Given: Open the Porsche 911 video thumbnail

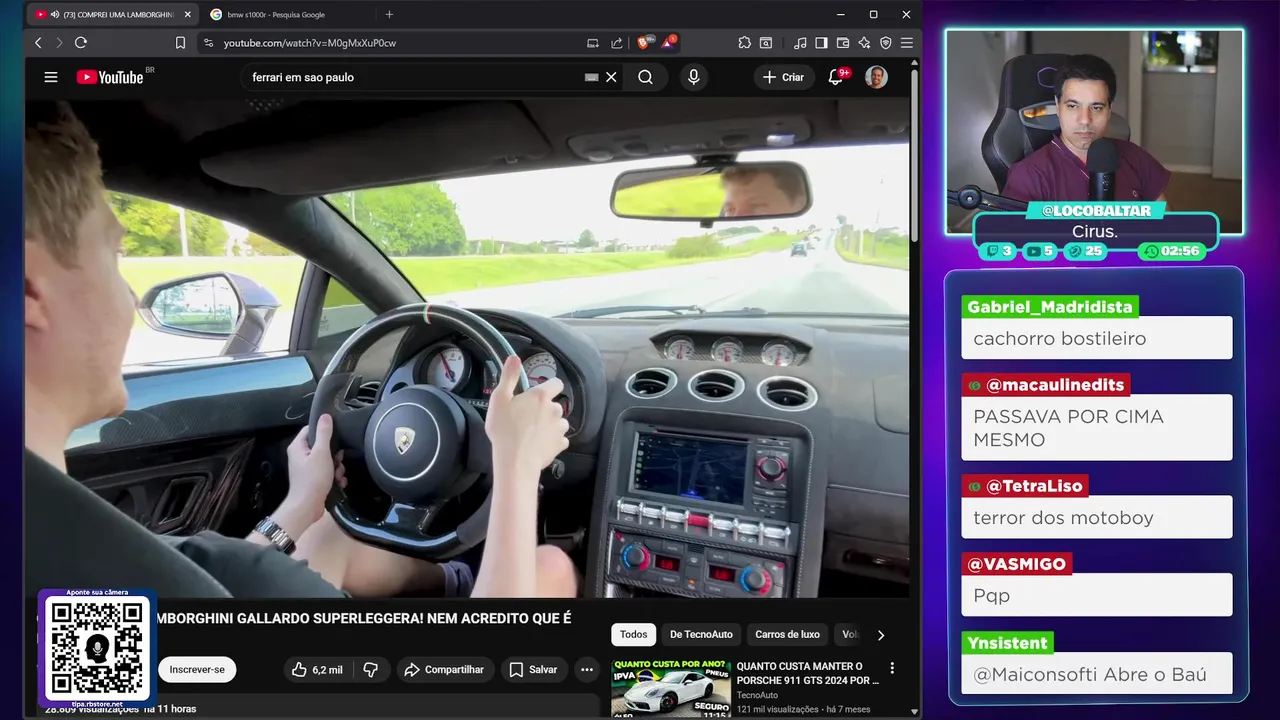Looking at the screenshot, I should tap(671, 687).
